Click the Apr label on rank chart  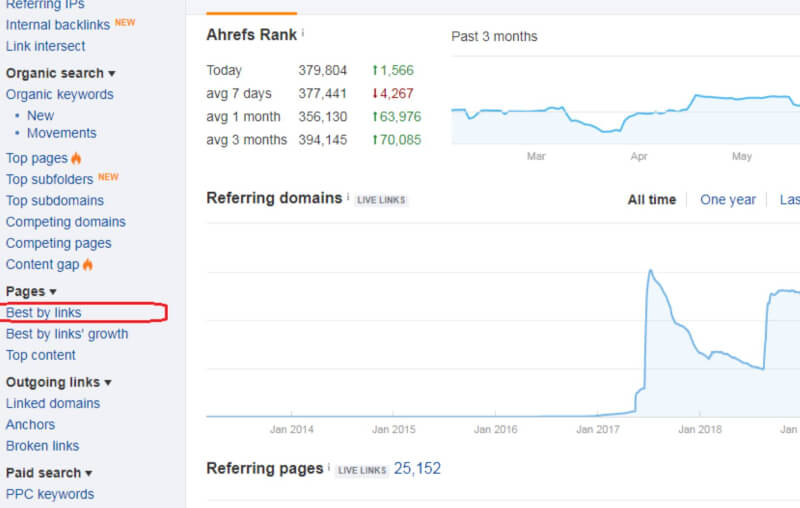tap(639, 157)
